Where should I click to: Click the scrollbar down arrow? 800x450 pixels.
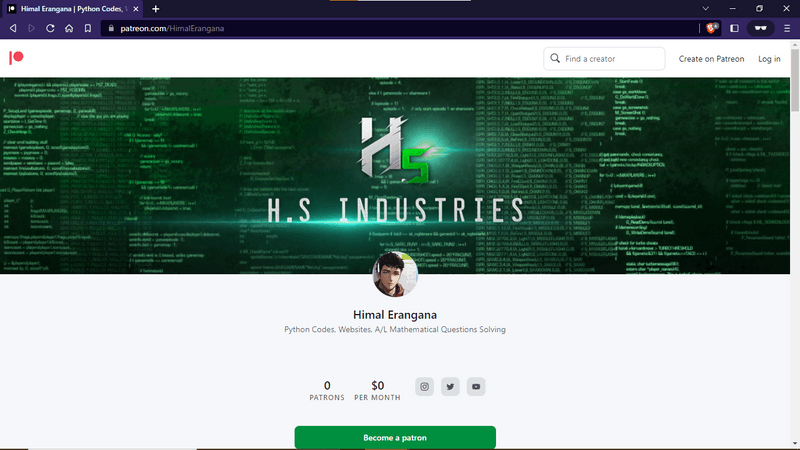pos(795,445)
